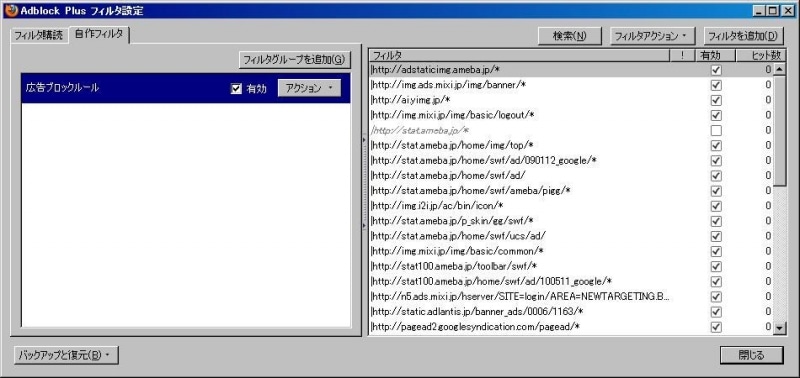
Task: Sort by the ヒット数 column header
Action: pyautogui.click(x=761, y=56)
